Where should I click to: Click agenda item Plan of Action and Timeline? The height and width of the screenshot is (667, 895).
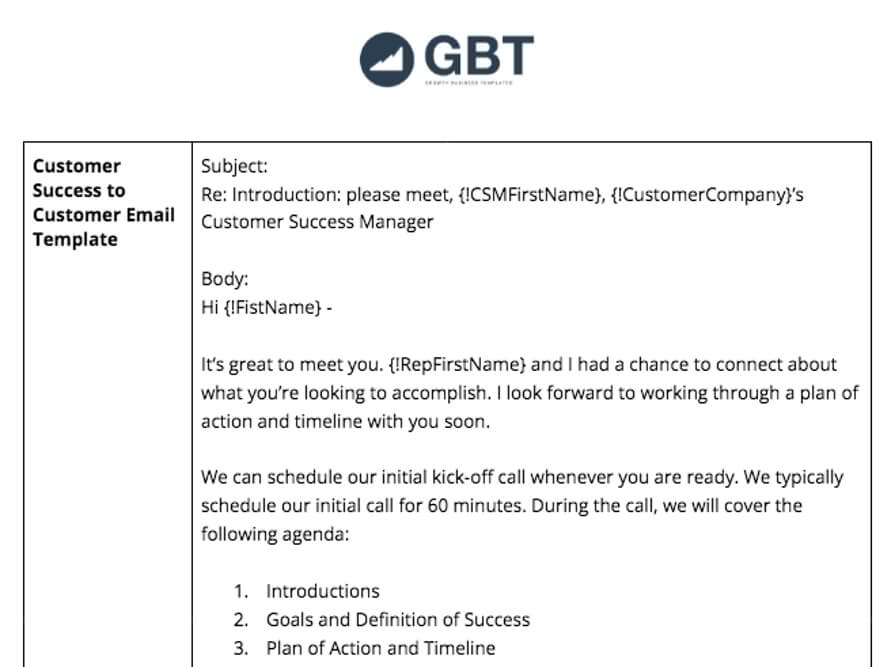380,648
